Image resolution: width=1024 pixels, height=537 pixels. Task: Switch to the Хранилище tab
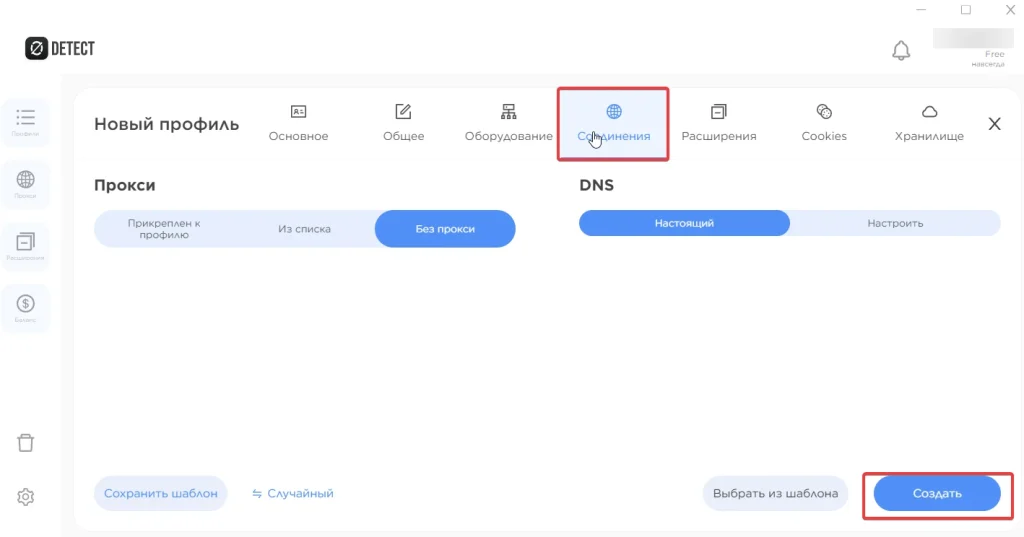pyautogui.click(x=929, y=123)
